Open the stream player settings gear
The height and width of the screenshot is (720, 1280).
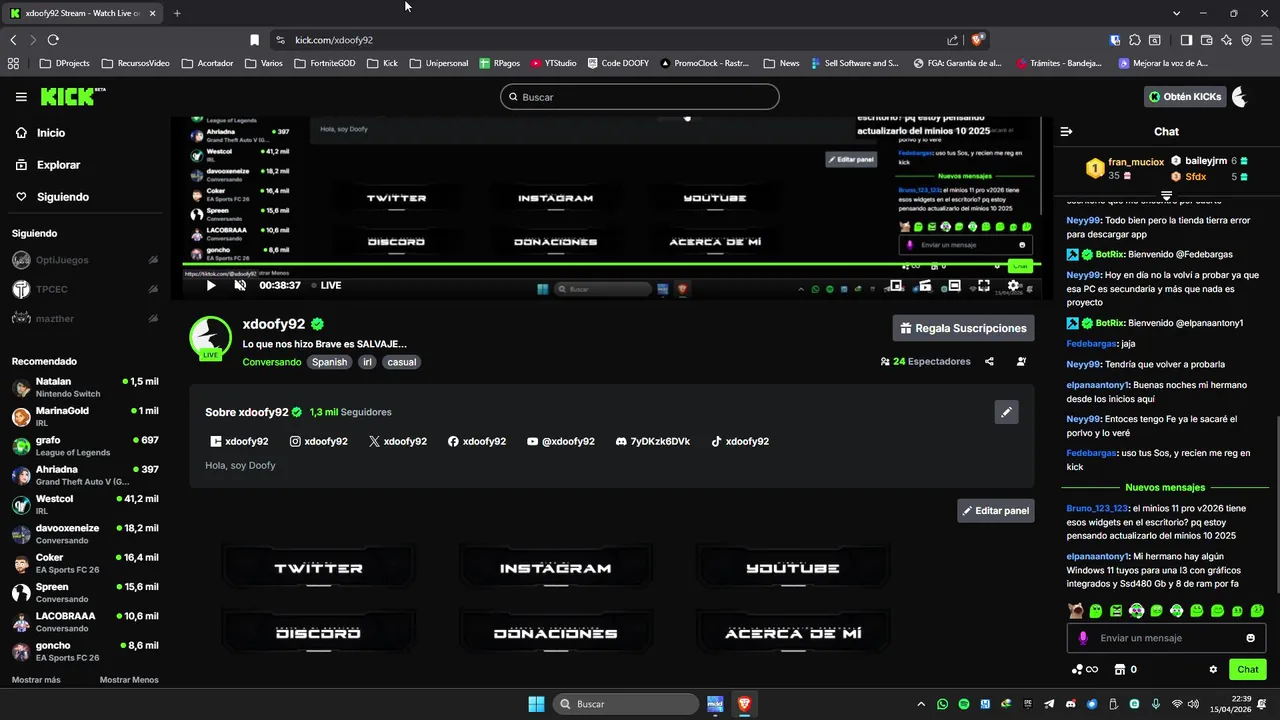click(1013, 285)
